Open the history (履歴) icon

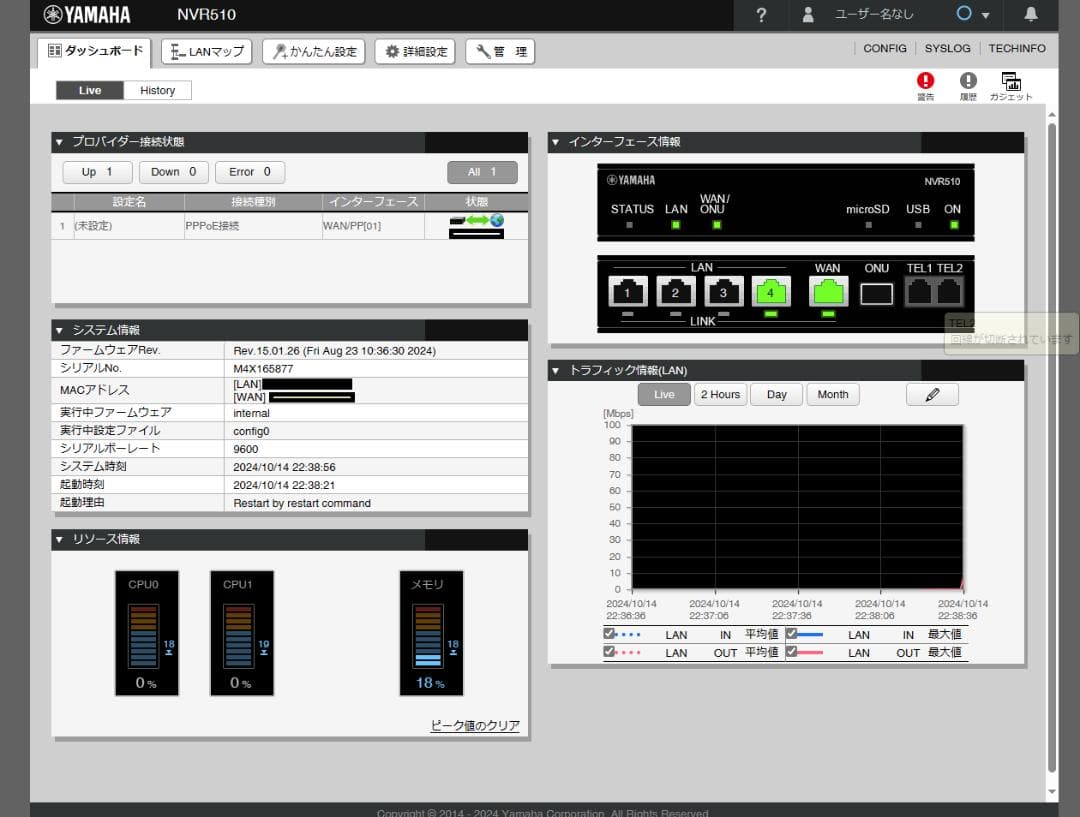968,82
